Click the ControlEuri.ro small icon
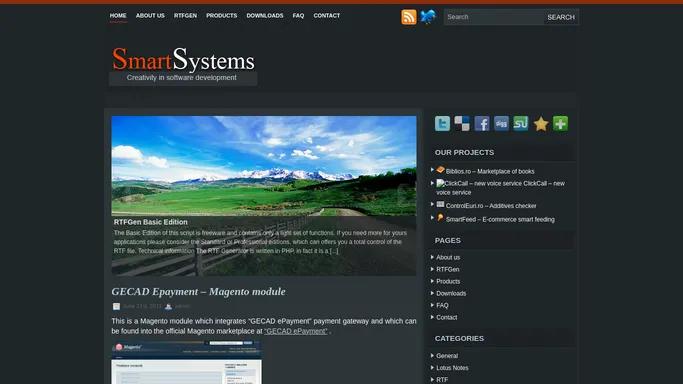The height and width of the screenshot is (384, 683). (x=440, y=204)
